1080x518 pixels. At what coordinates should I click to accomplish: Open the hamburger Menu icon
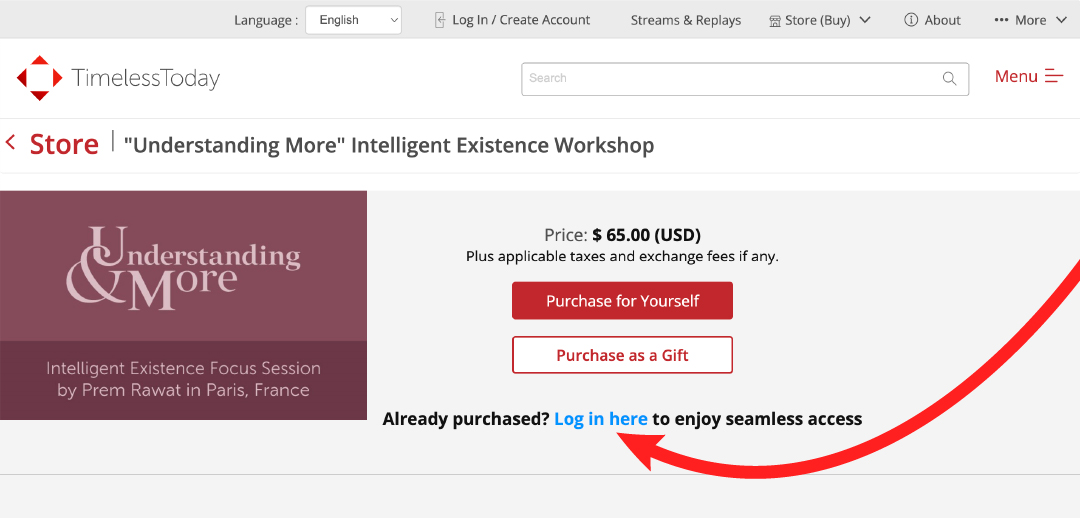click(x=1055, y=76)
